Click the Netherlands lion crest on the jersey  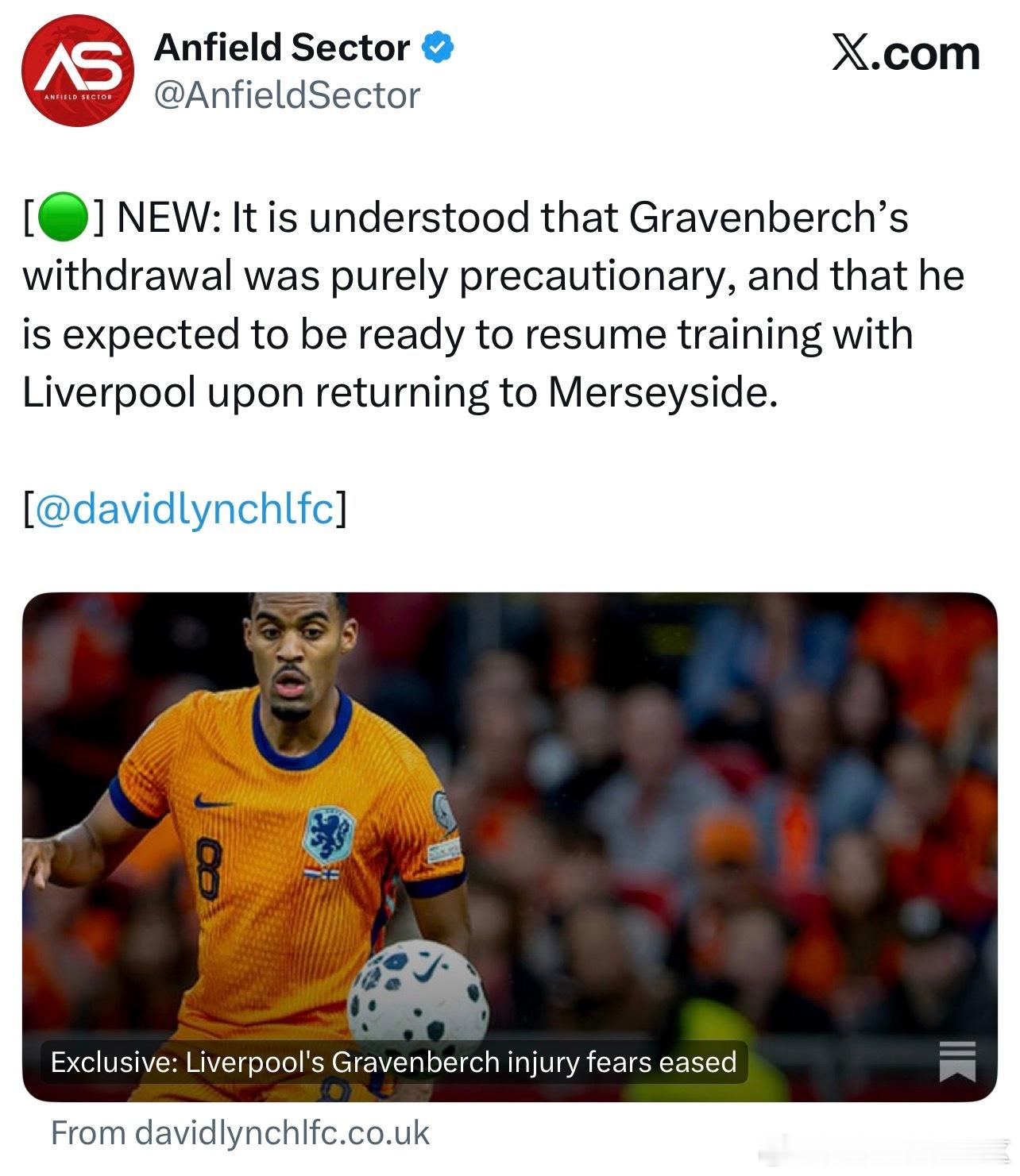[x=328, y=834]
